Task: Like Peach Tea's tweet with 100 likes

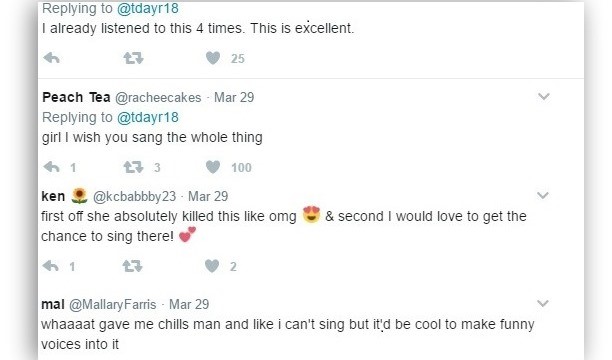Action: click(213, 168)
